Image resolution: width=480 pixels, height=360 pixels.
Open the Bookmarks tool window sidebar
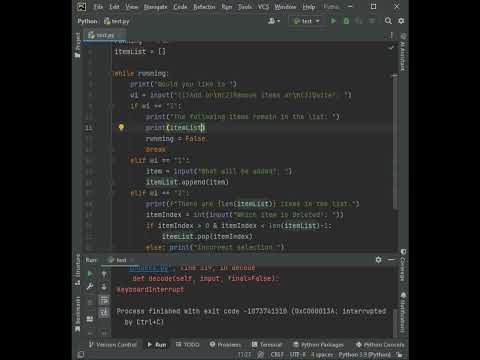pos(78,314)
